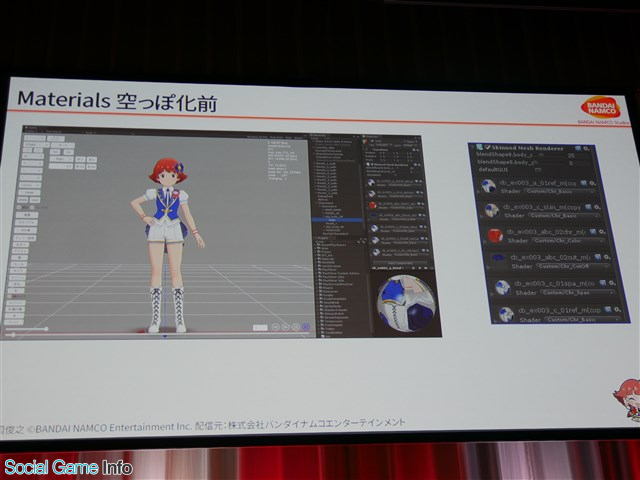Open Shader dropdown showing Custom/Chr_Span

tap(578, 293)
